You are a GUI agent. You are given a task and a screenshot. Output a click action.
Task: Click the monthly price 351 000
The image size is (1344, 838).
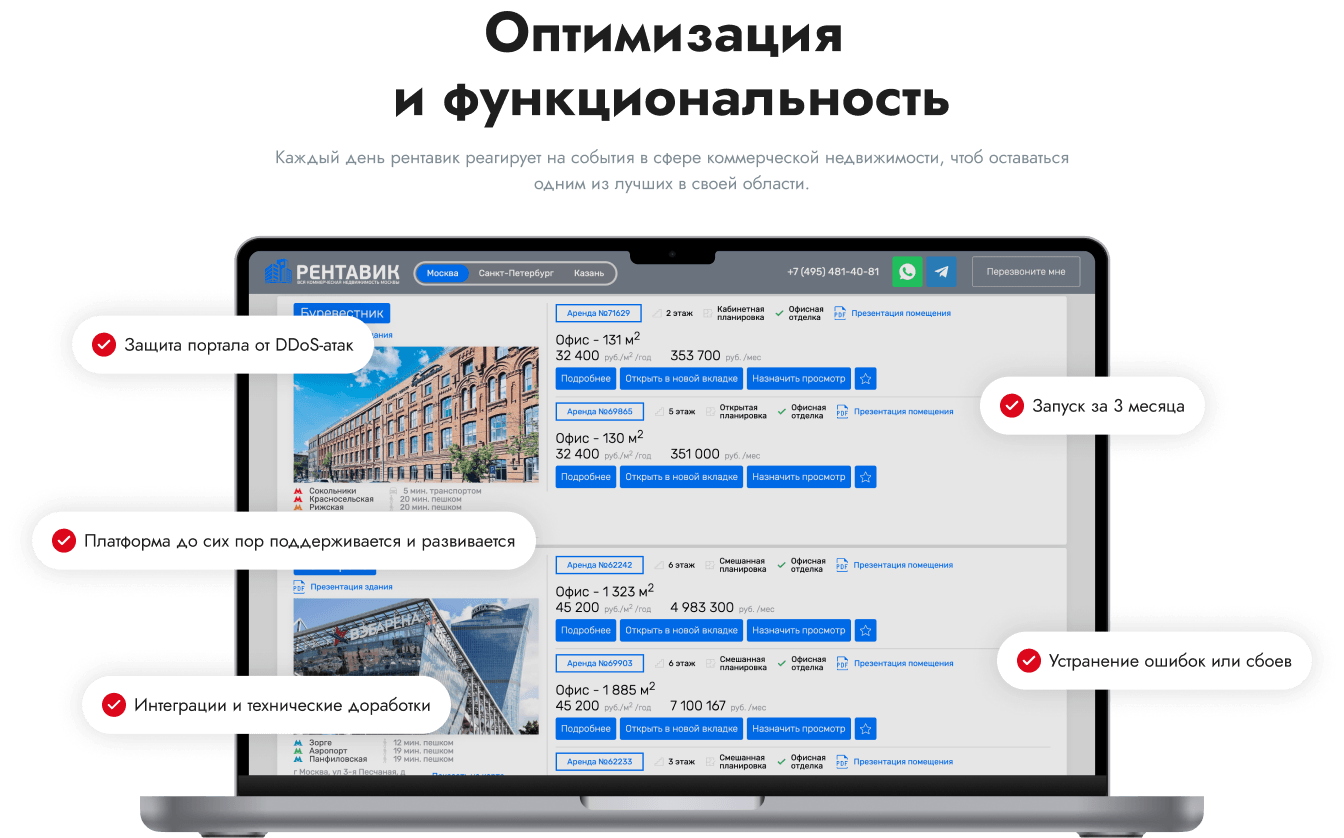pyautogui.click(x=695, y=454)
